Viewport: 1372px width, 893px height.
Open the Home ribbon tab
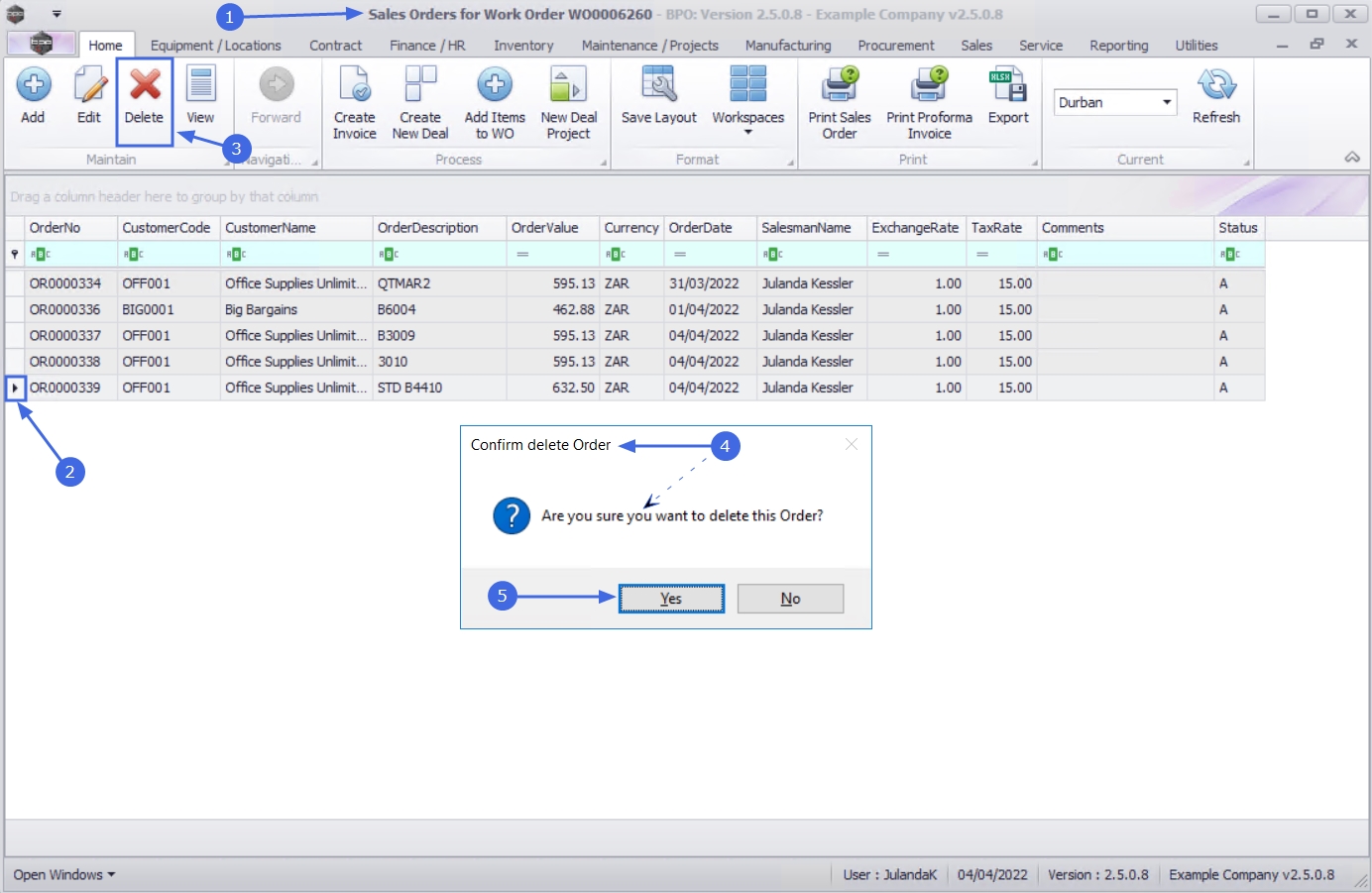point(105,46)
